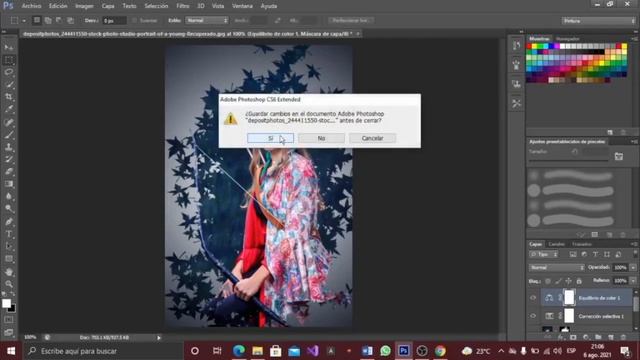Switch to the Canales tab
This screenshot has height=360, width=640.
pyautogui.click(x=557, y=244)
